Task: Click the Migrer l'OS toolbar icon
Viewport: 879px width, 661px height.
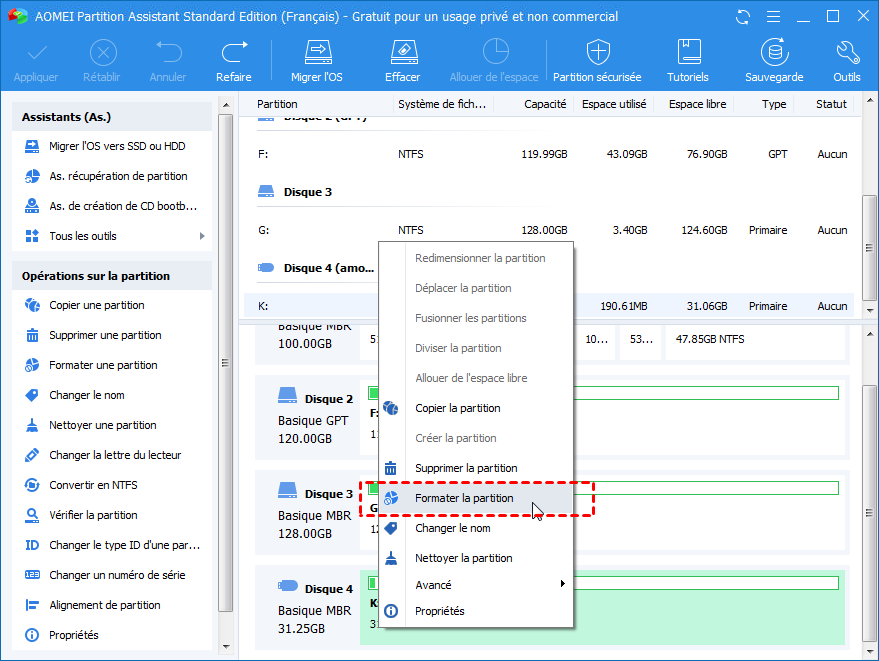Action: 317,53
